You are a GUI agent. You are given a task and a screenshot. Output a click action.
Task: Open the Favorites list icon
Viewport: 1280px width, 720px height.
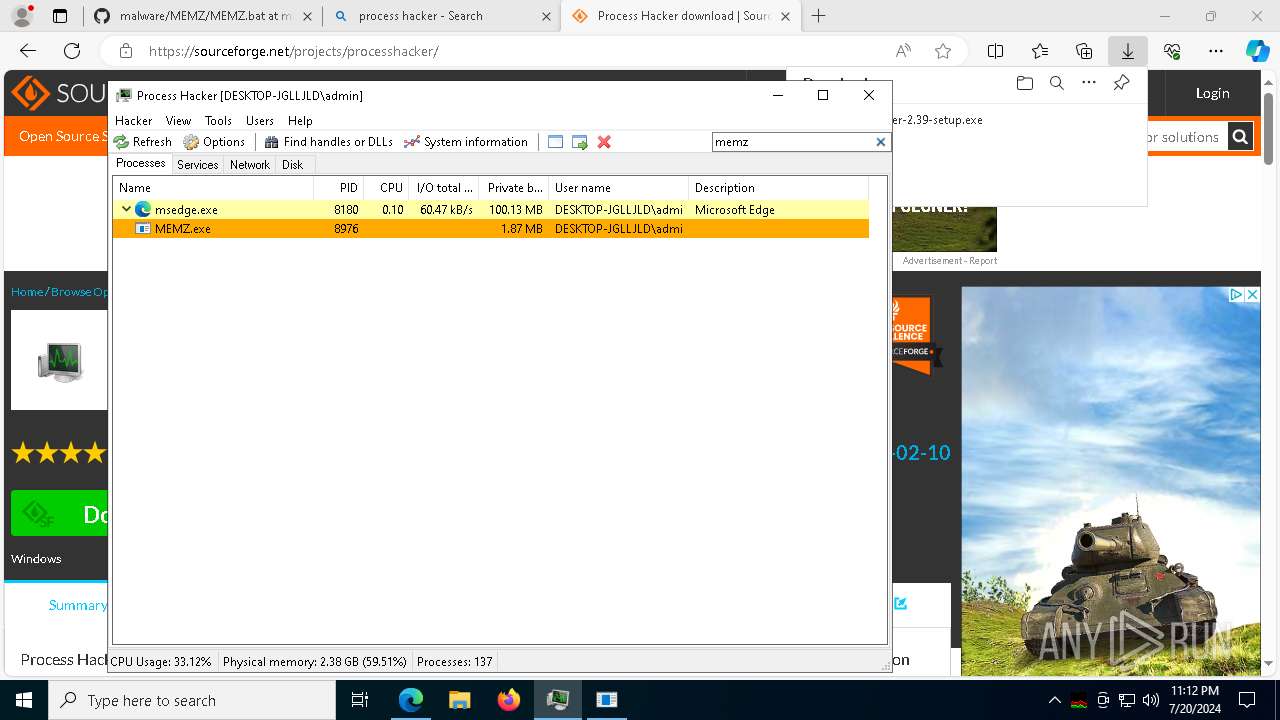coord(1040,51)
